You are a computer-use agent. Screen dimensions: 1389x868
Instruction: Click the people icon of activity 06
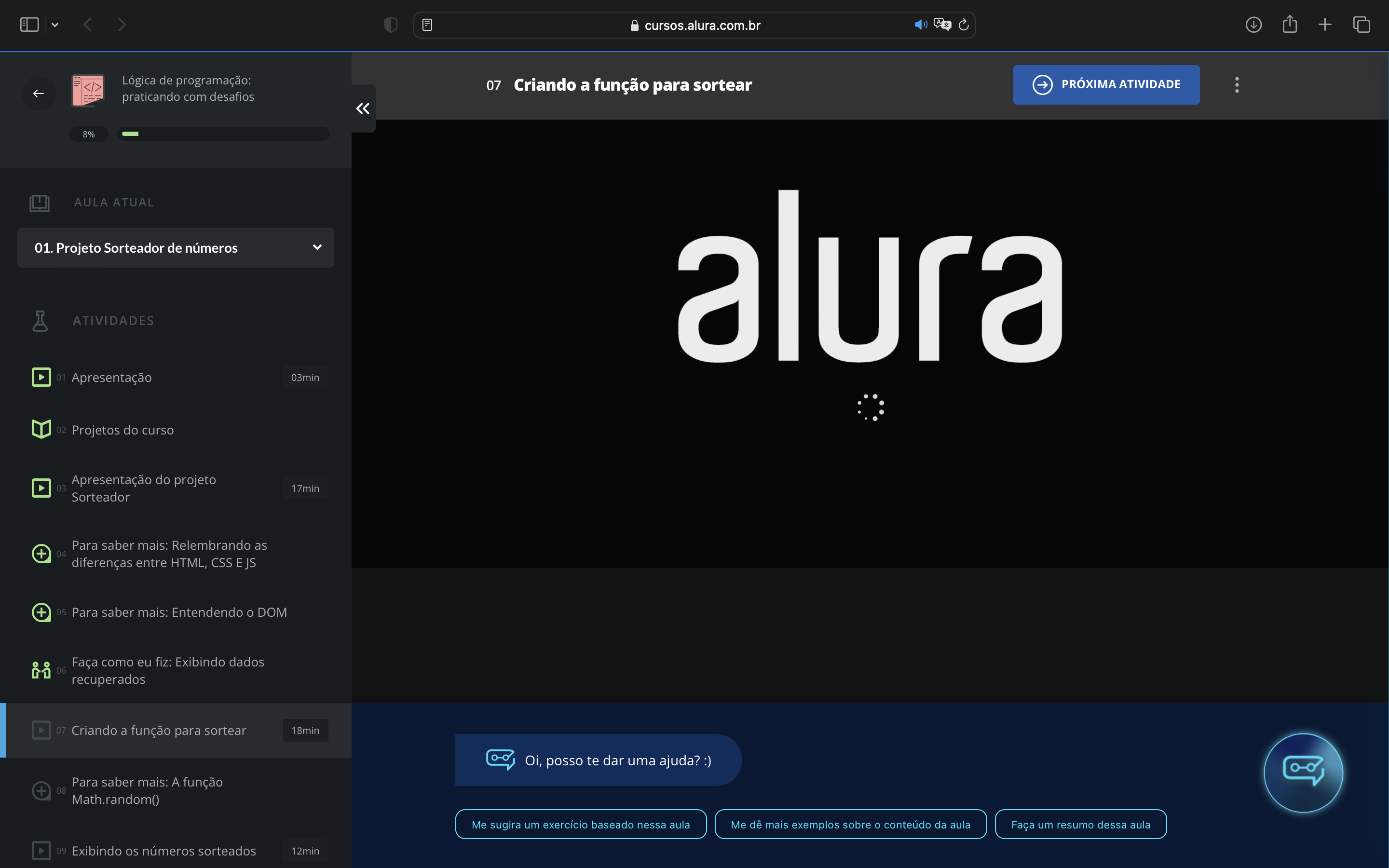click(x=41, y=670)
